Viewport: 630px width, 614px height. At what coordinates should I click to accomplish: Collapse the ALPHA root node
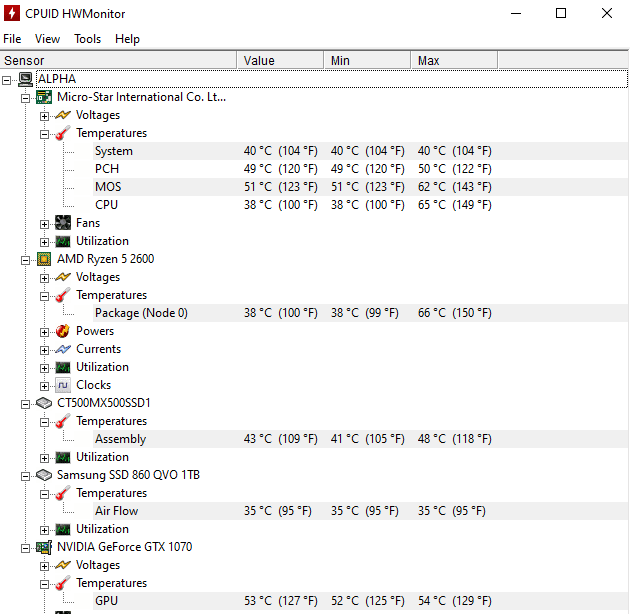click(6, 80)
